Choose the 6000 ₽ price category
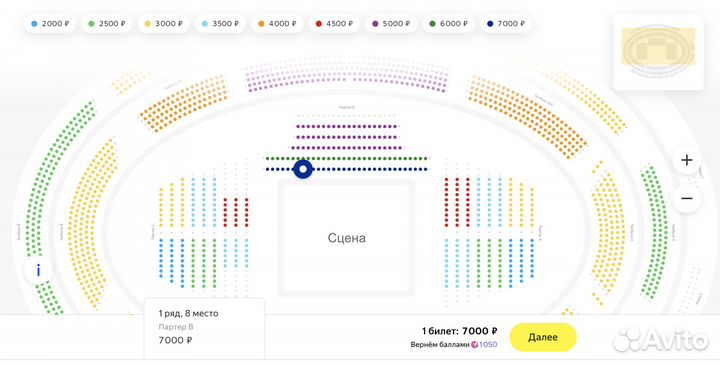Screen dimensions: 720x365 449,23
